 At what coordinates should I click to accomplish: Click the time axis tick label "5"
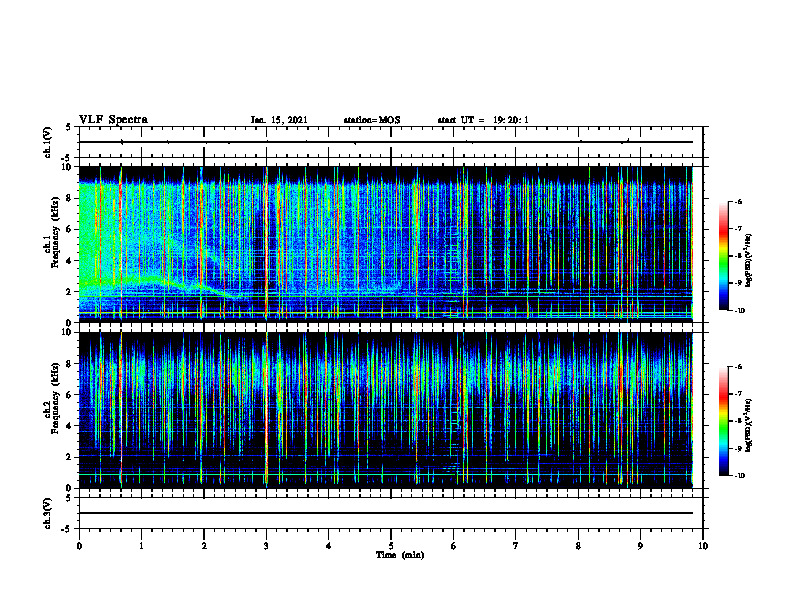391,546
